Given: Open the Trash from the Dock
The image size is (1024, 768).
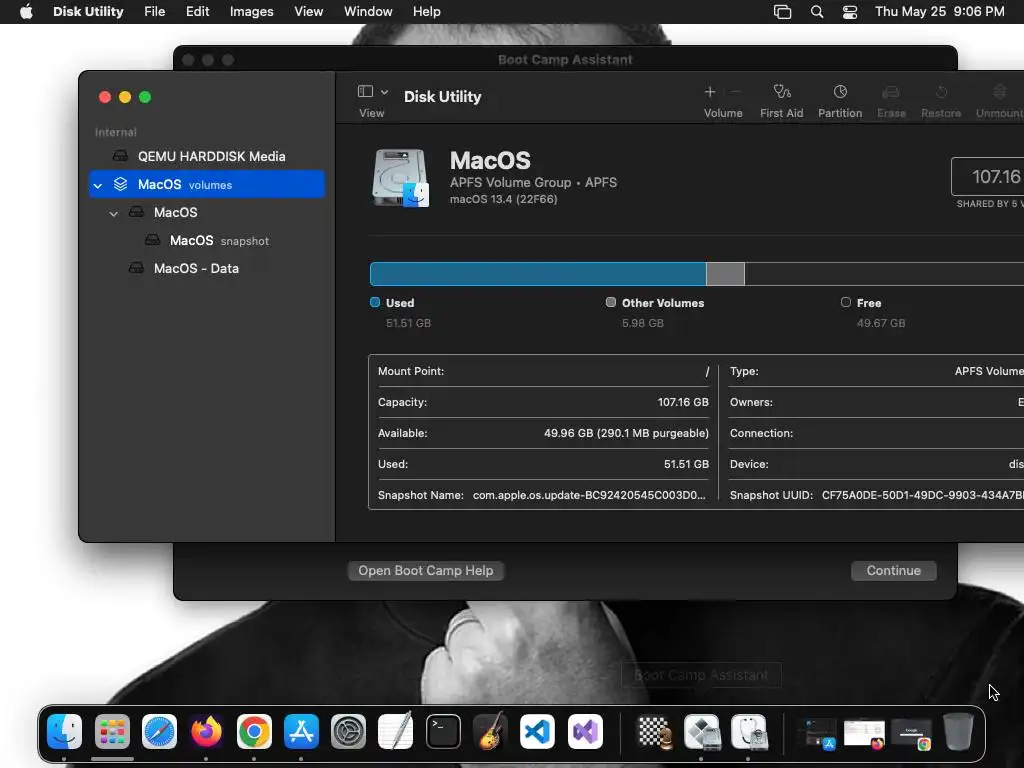Looking at the screenshot, I should point(957,731).
